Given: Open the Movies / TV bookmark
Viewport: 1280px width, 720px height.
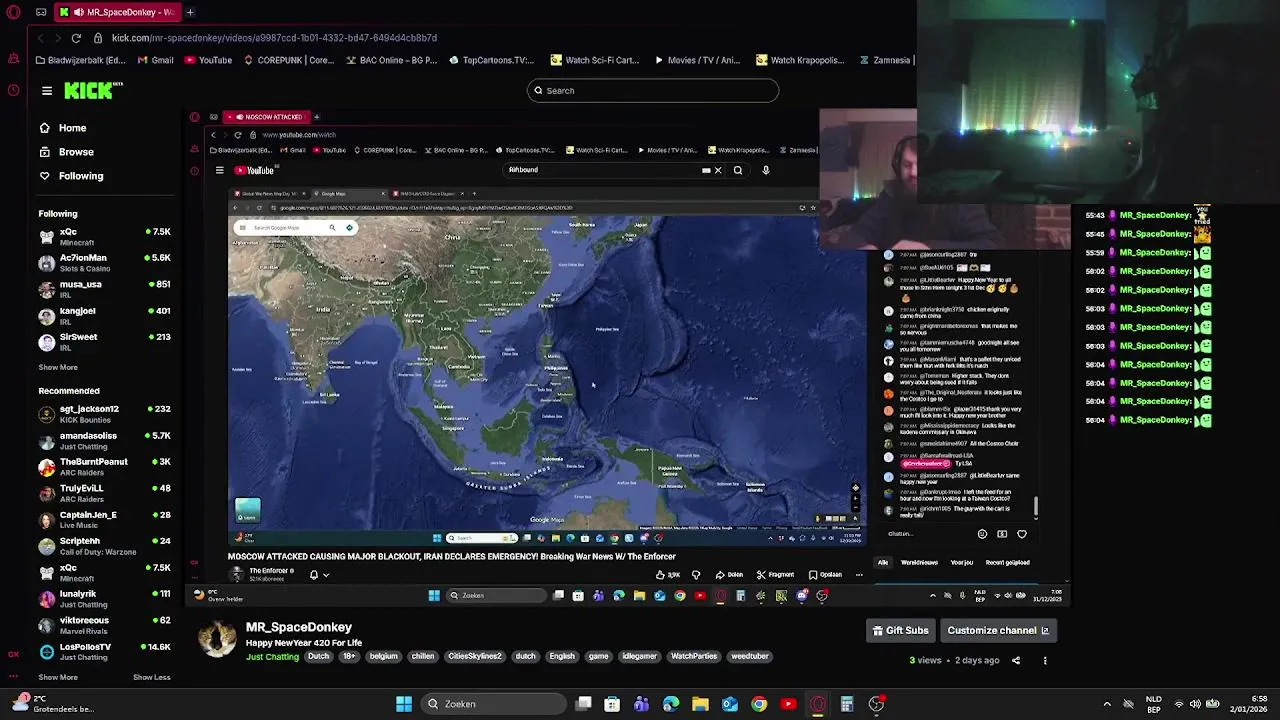Looking at the screenshot, I should coord(696,60).
